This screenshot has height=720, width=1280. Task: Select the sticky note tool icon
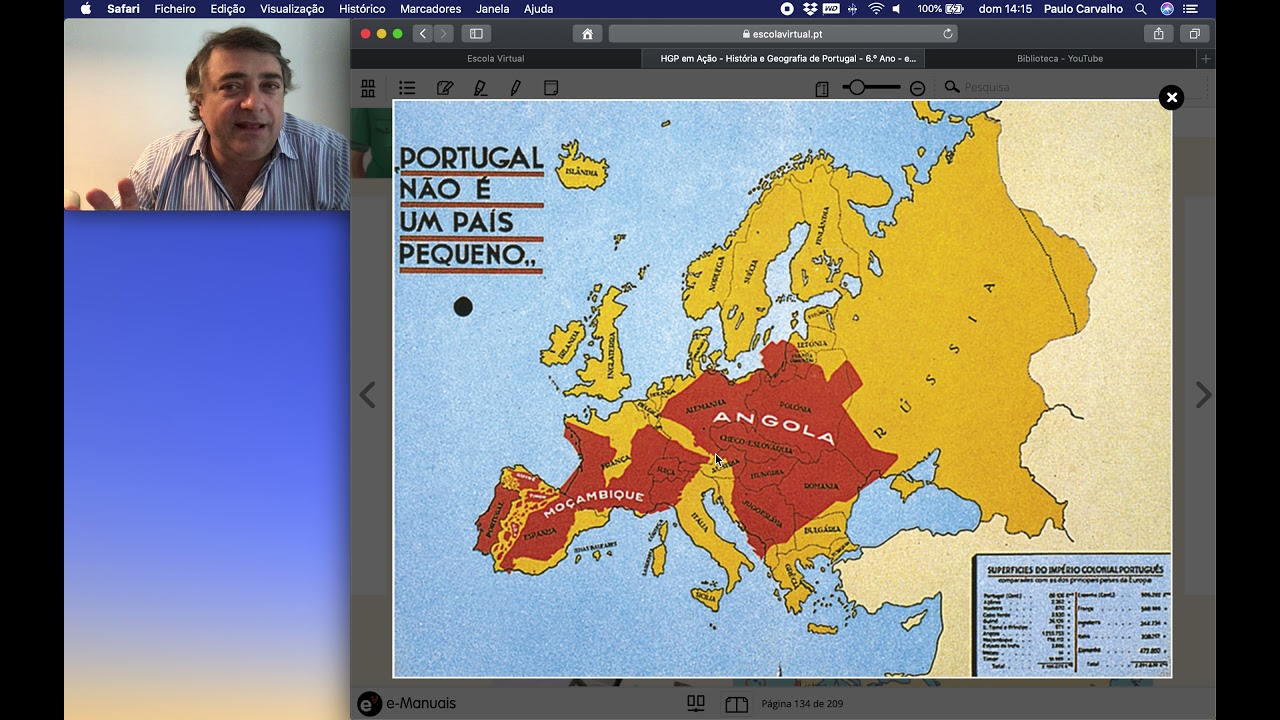click(551, 88)
